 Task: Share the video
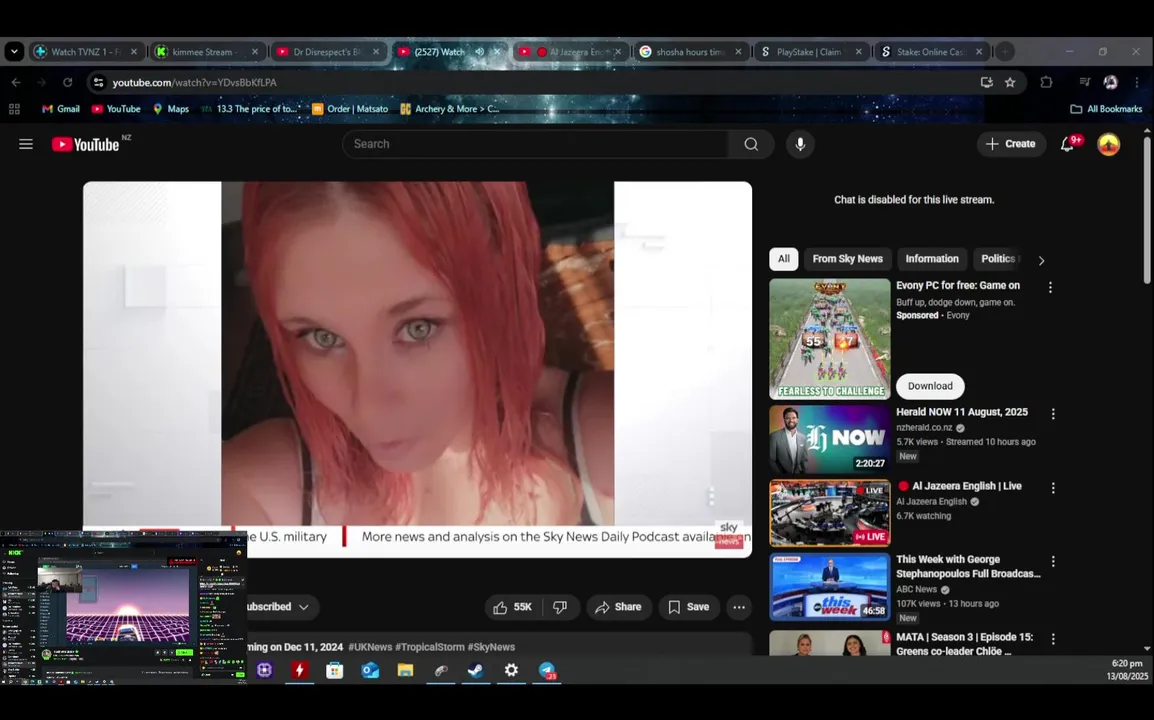pos(618,607)
